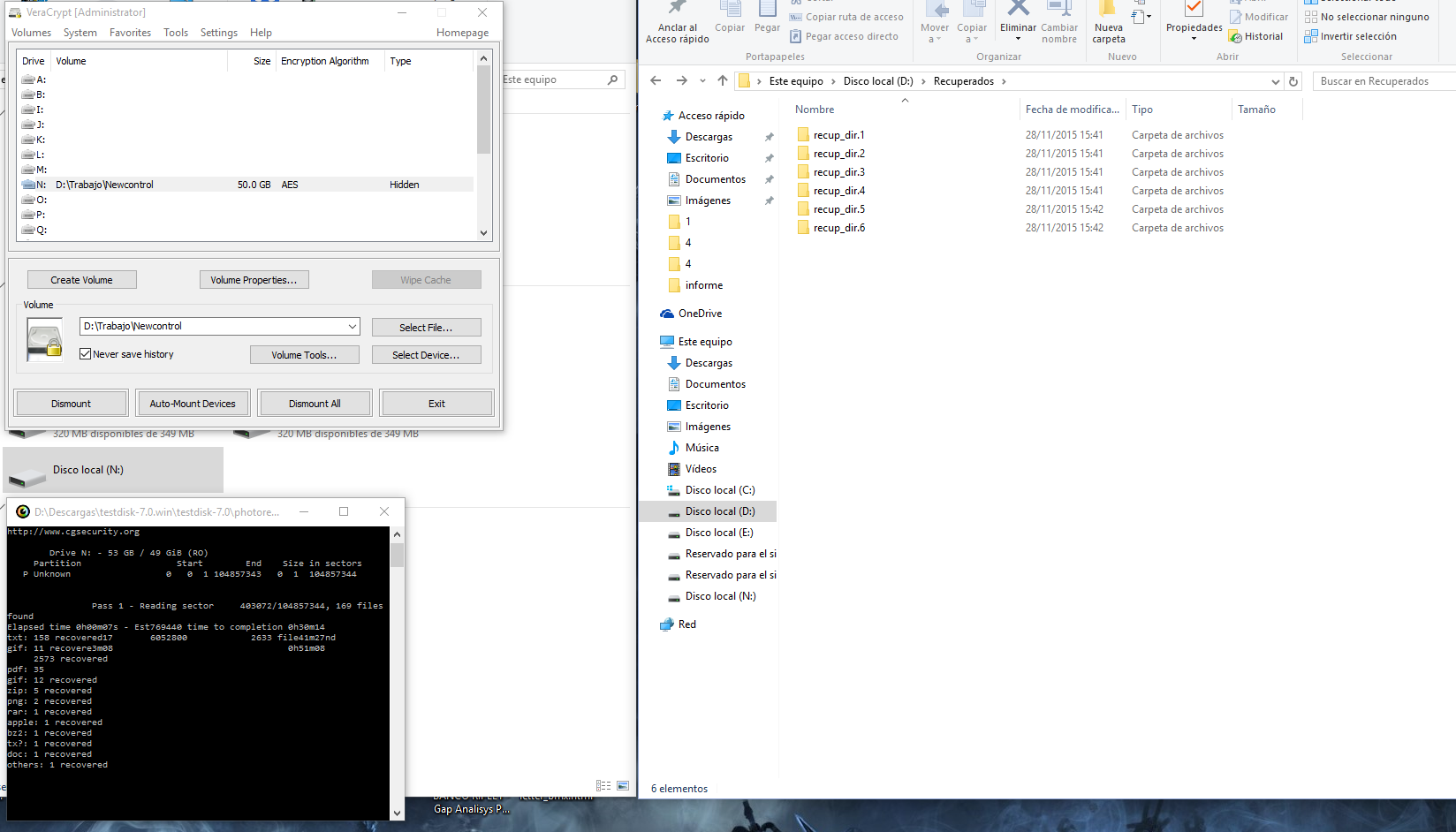Click the VeraCrypt volume lock icon
The width and height of the screenshot is (1456, 832).
click(45, 342)
